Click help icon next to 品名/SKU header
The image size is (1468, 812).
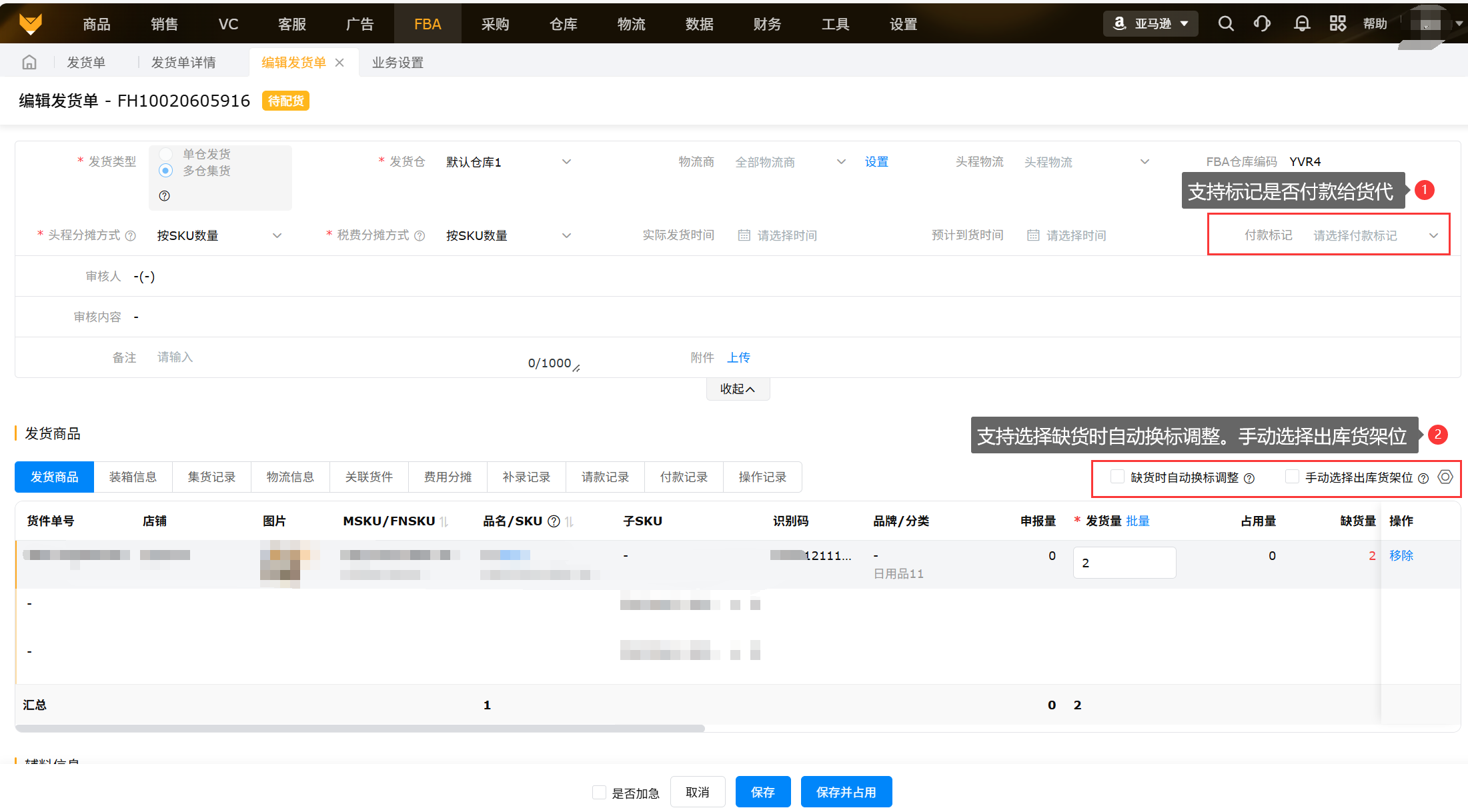(x=554, y=521)
